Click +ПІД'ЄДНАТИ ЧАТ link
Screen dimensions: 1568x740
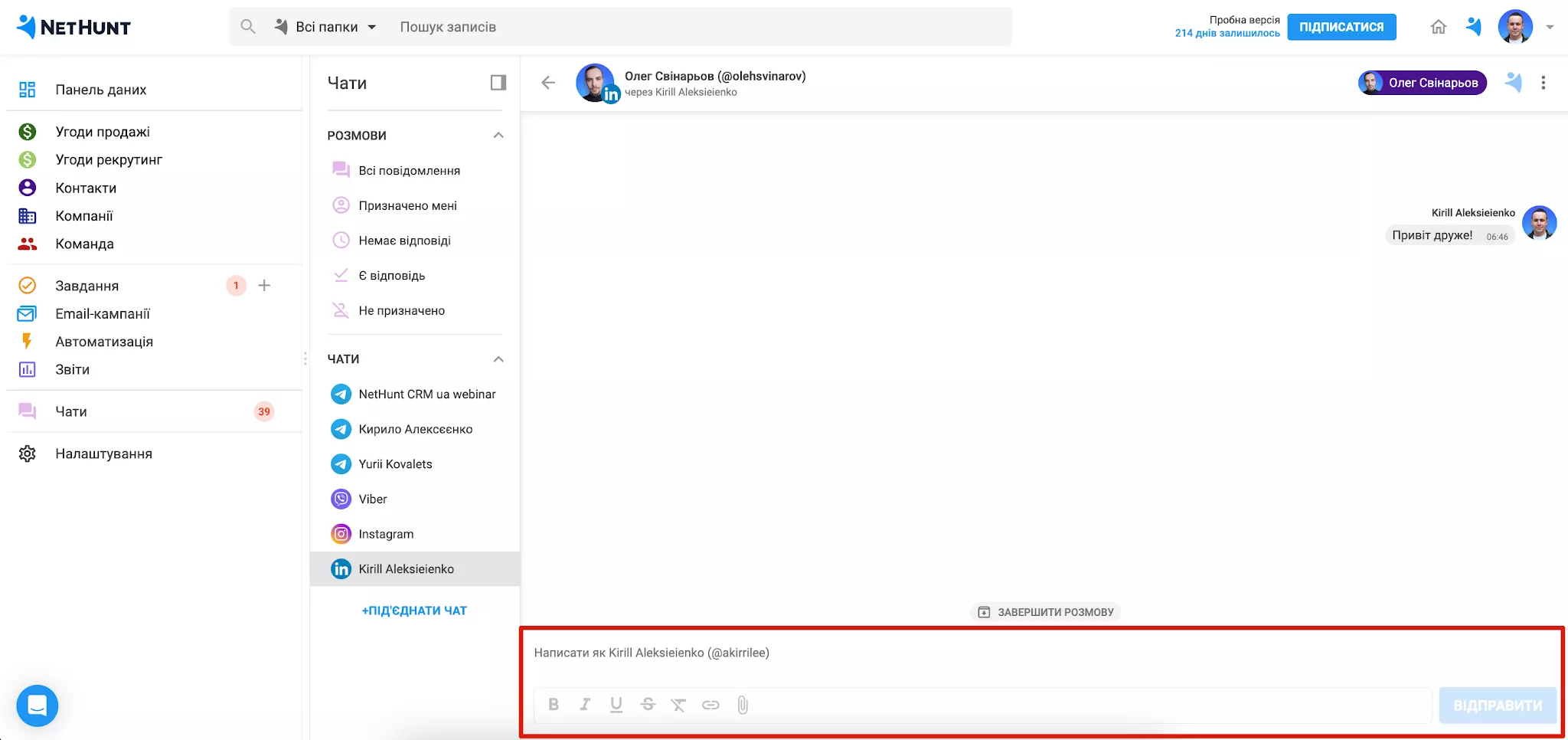[414, 611]
